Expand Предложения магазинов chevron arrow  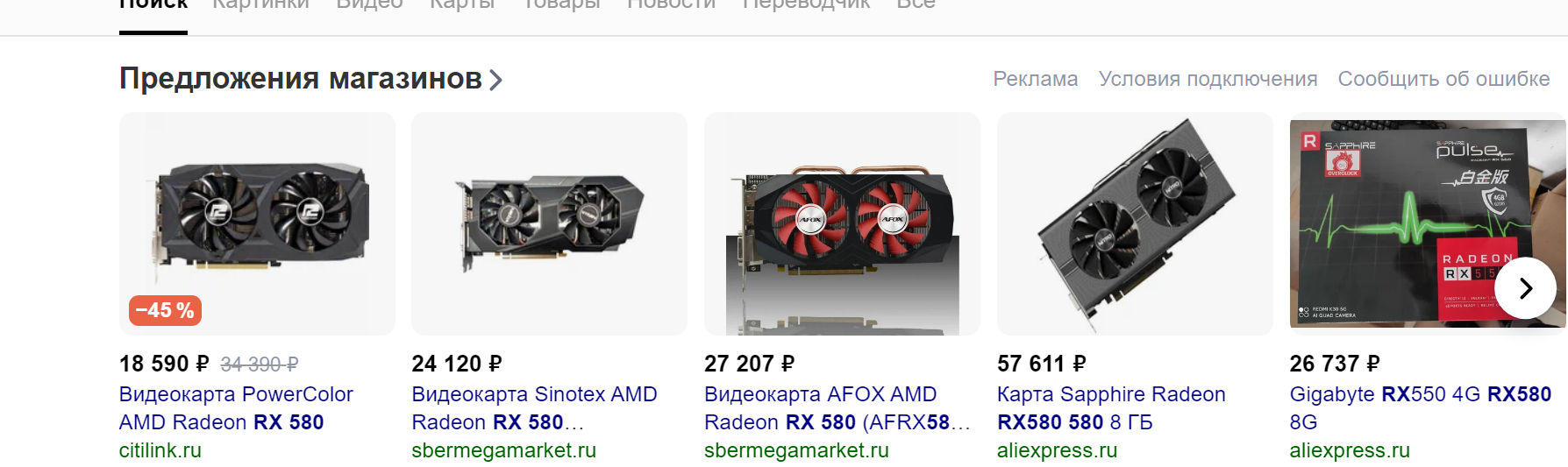click(x=495, y=81)
